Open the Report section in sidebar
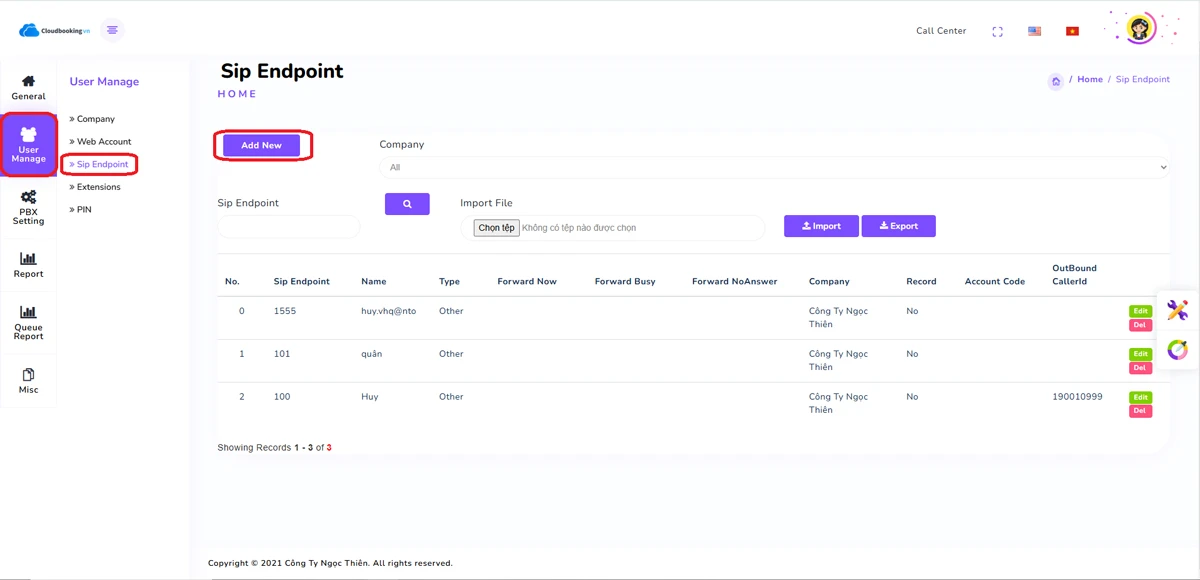Image resolution: width=1200 pixels, height=580 pixels. pos(28,265)
